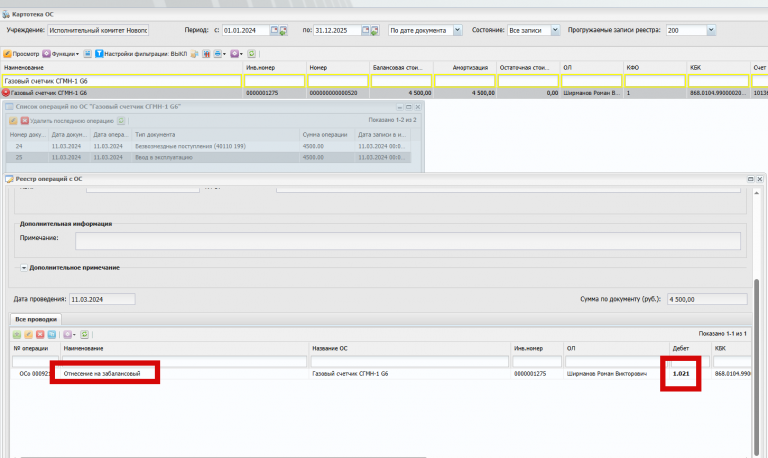768x458 pixels.
Task: Open calendar picker for period end date
Action: pyautogui.click(x=365, y=30)
